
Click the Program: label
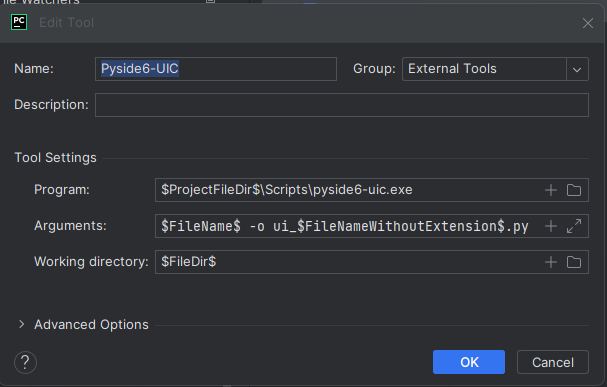[x=62, y=190]
